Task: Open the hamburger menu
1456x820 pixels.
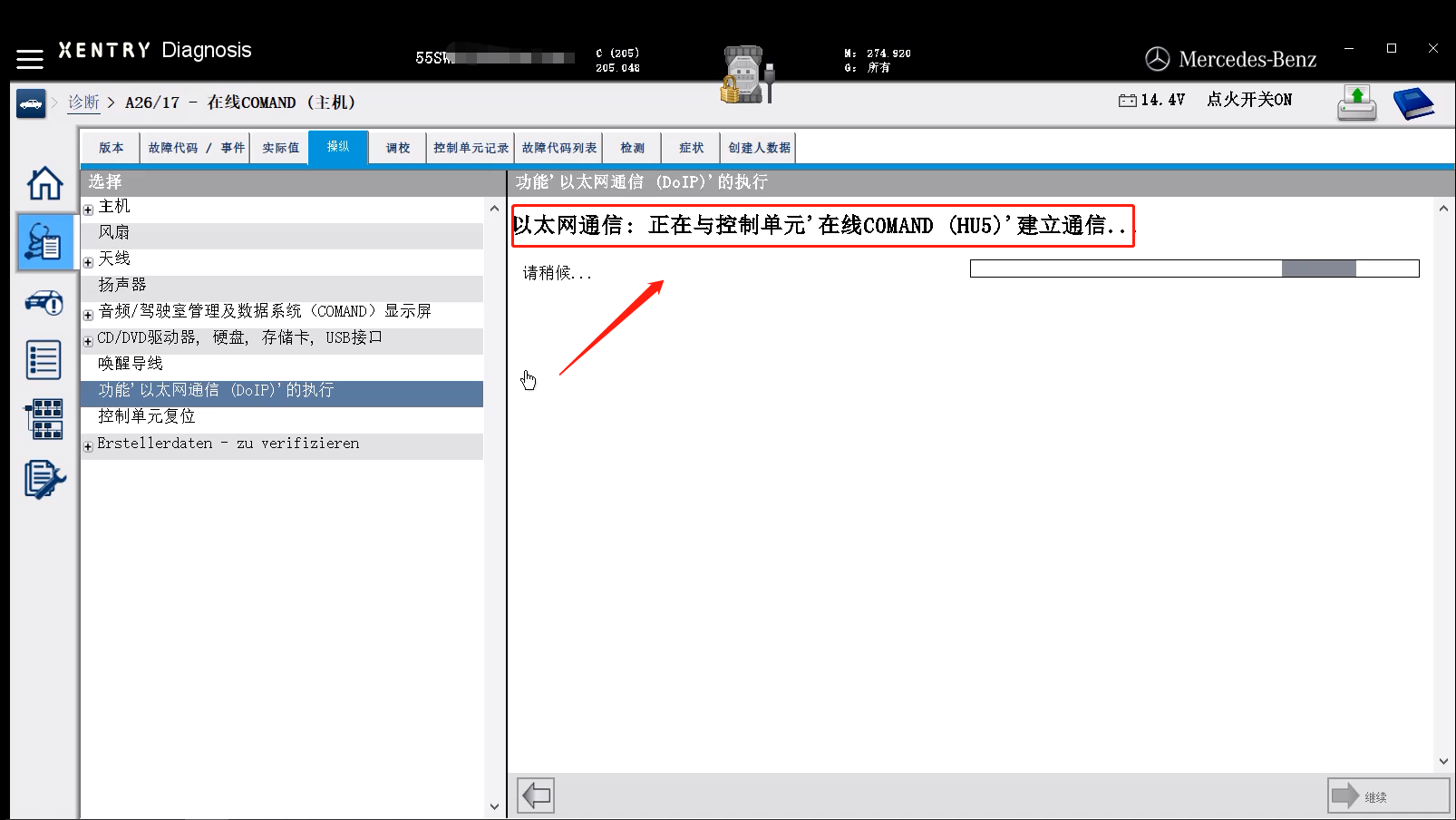Action: coord(30,59)
